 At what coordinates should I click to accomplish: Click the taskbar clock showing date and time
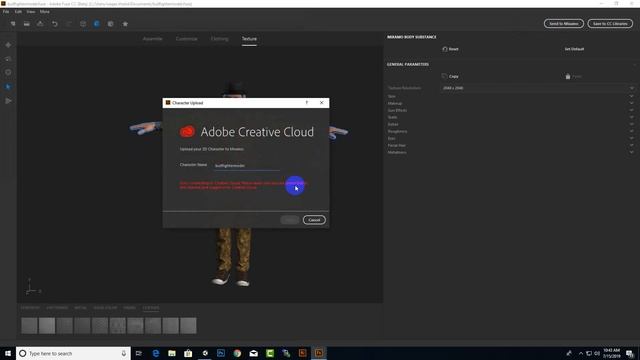(x=611, y=353)
